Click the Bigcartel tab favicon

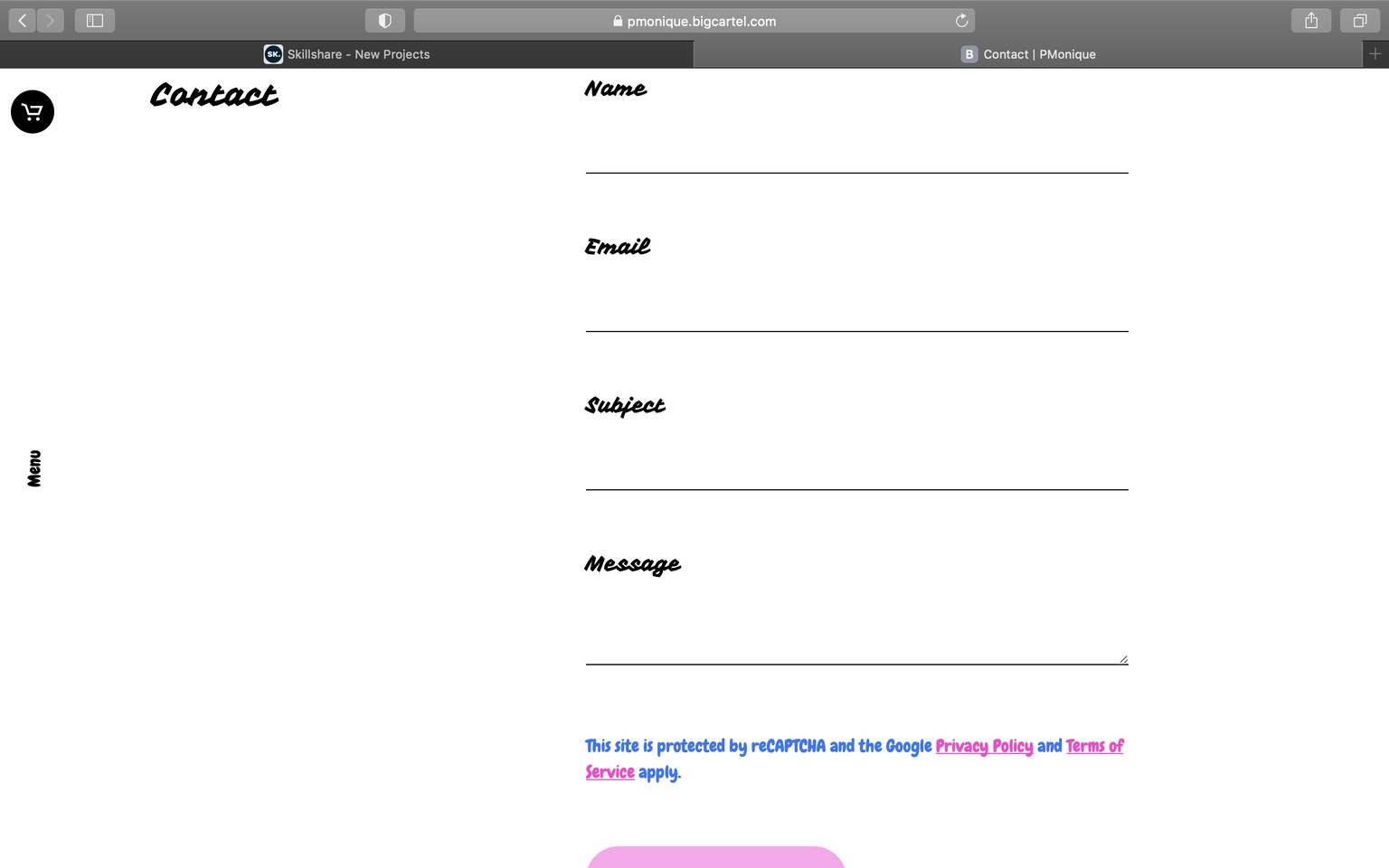[969, 54]
